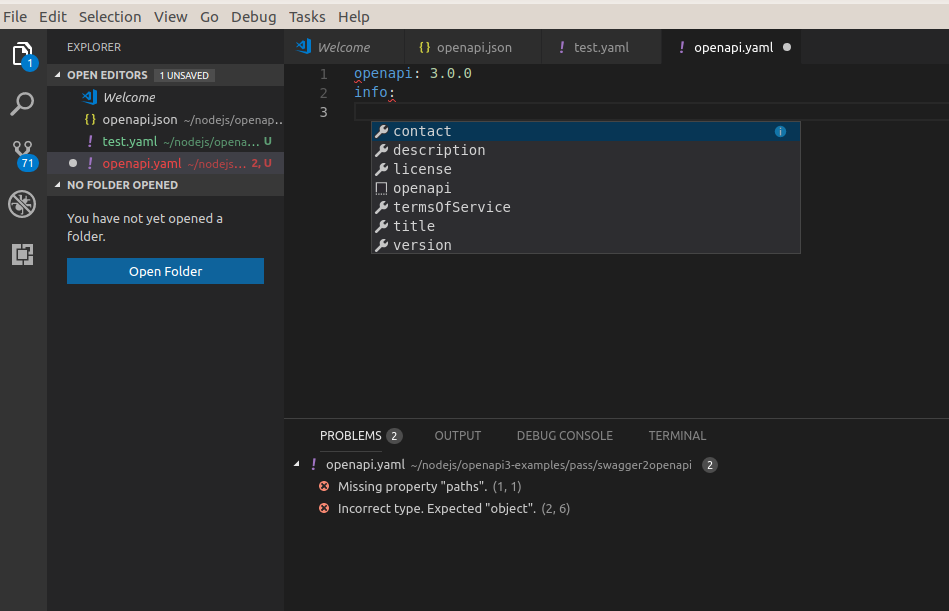Select test.yaml in Open Editors list

coord(165,141)
